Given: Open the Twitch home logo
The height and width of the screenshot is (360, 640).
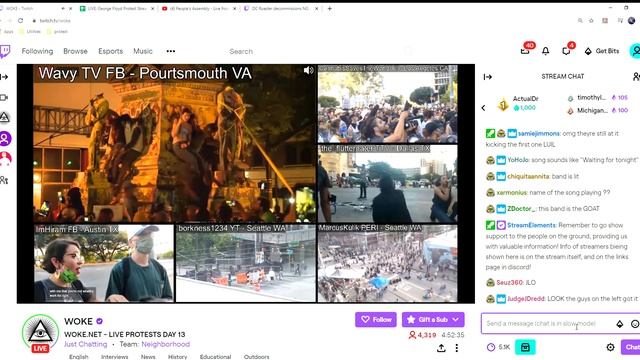Looking at the screenshot, I should coord(5,51).
